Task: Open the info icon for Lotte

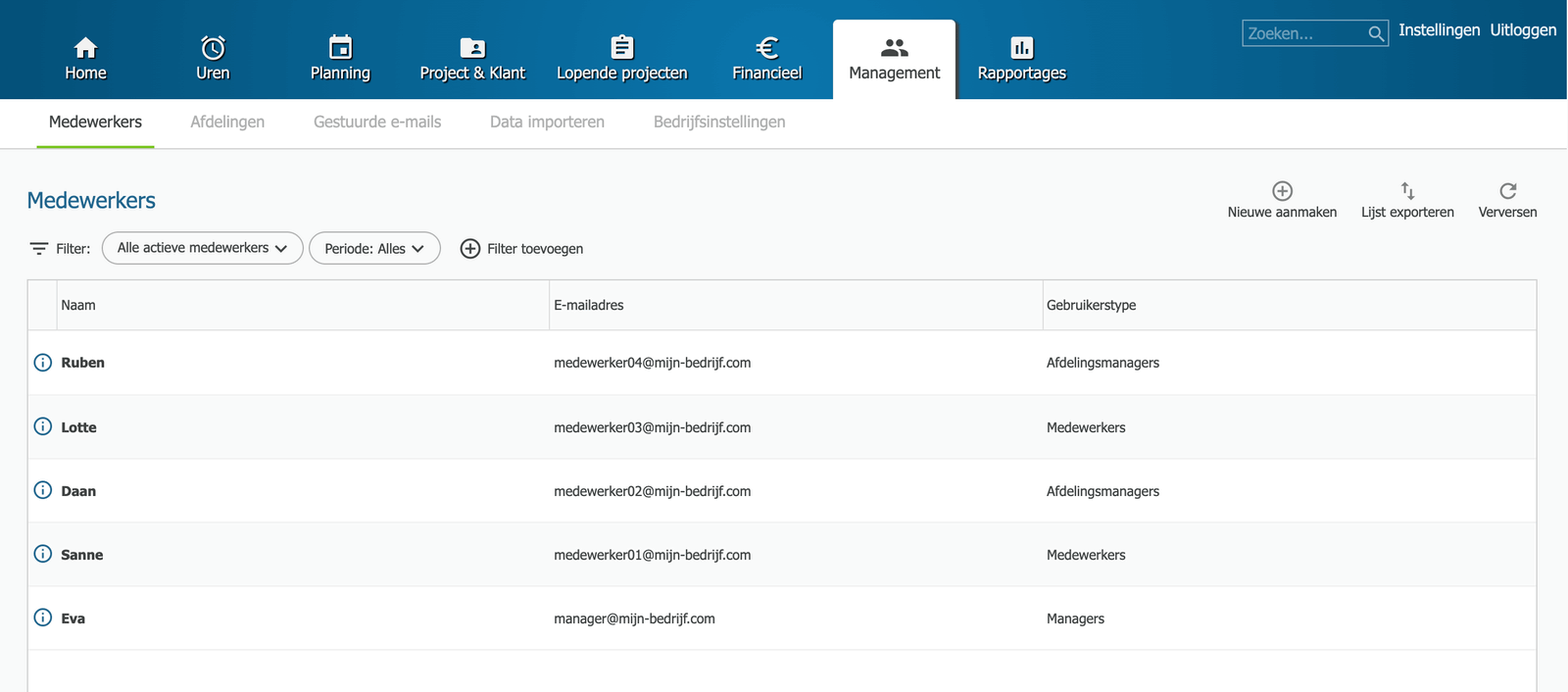Action: [x=43, y=426]
